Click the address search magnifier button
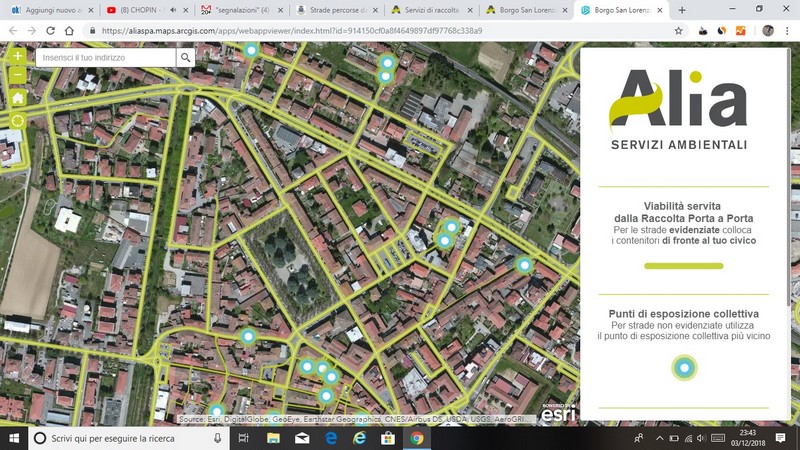 186,58
